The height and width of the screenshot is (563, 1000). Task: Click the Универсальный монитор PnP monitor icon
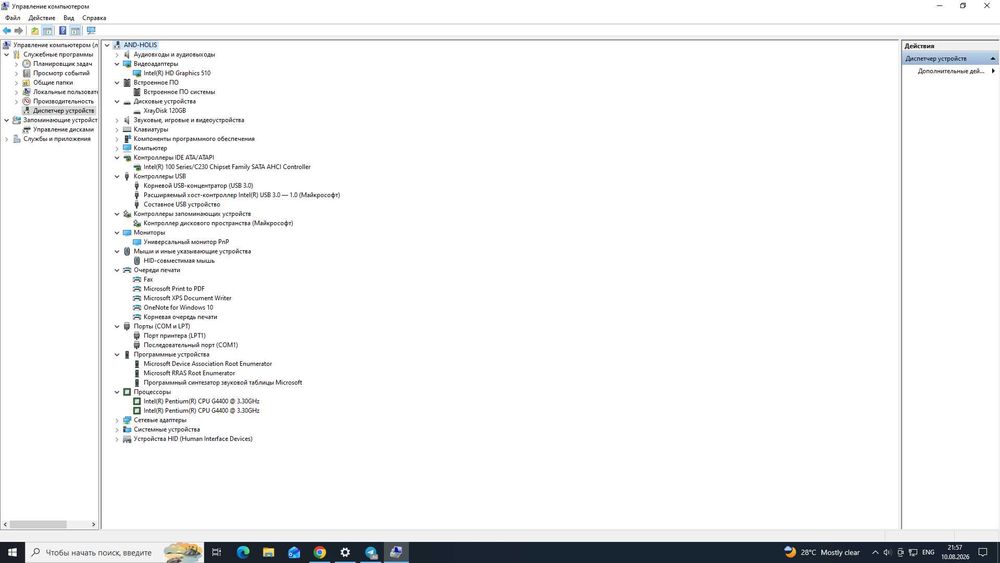click(x=136, y=242)
